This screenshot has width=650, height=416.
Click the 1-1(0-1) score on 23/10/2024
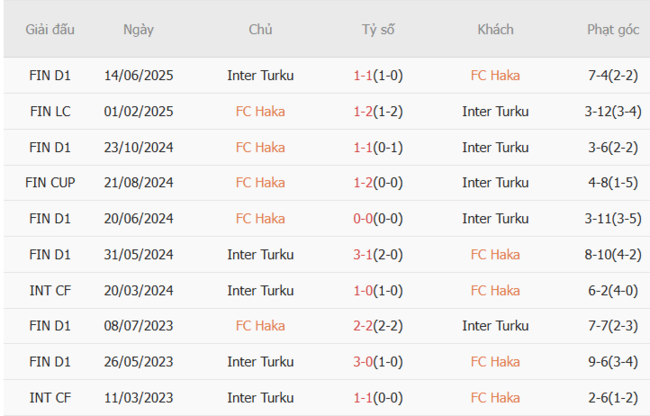378,147
